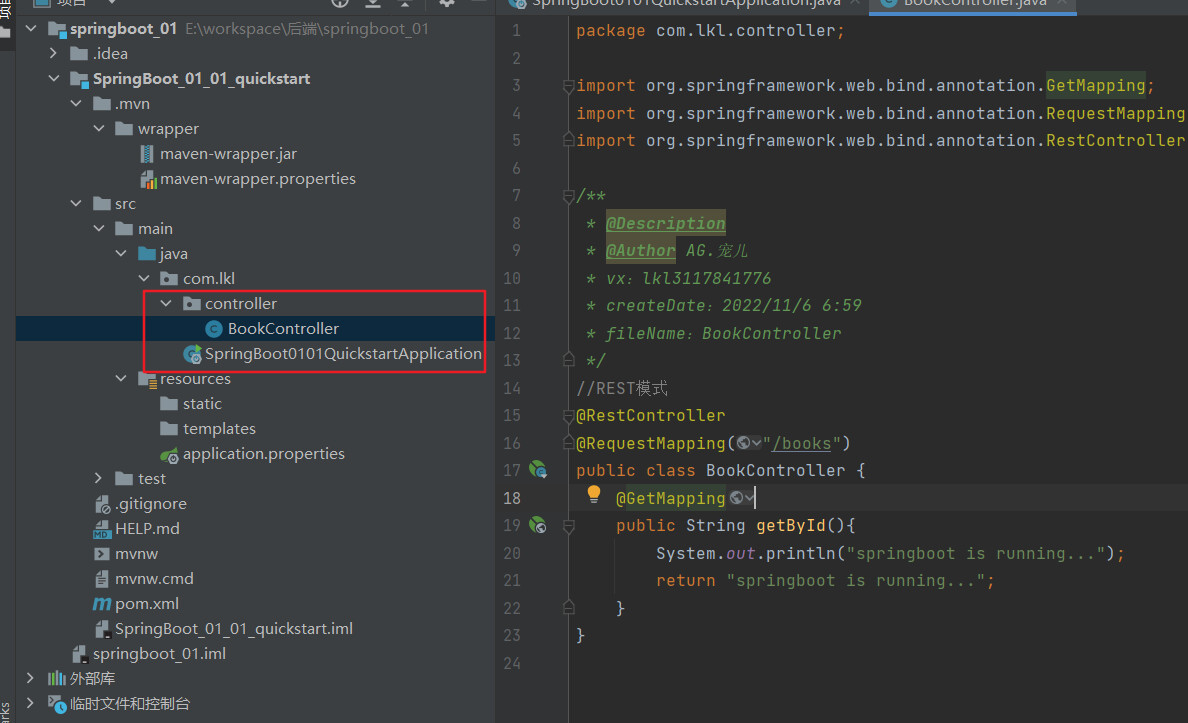Select maven-wrapper.jar file
Screen dimensions: 1188x723
(x=228, y=154)
